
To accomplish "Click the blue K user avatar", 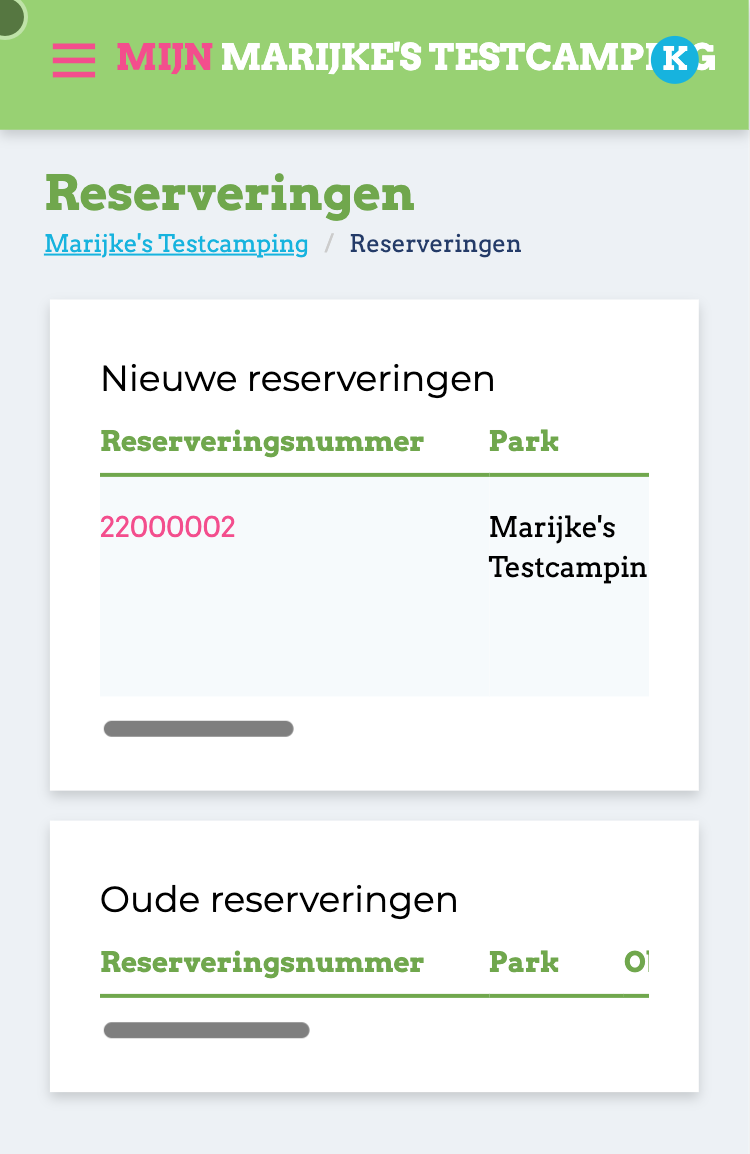I will tap(674, 59).
